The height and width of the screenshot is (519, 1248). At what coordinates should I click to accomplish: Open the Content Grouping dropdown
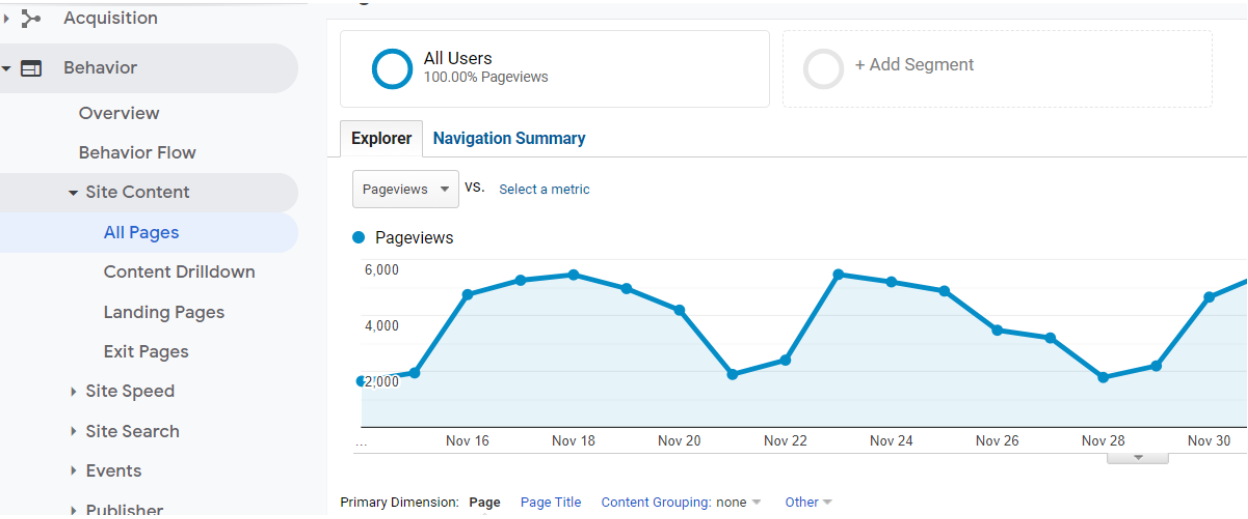(x=680, y=503)
